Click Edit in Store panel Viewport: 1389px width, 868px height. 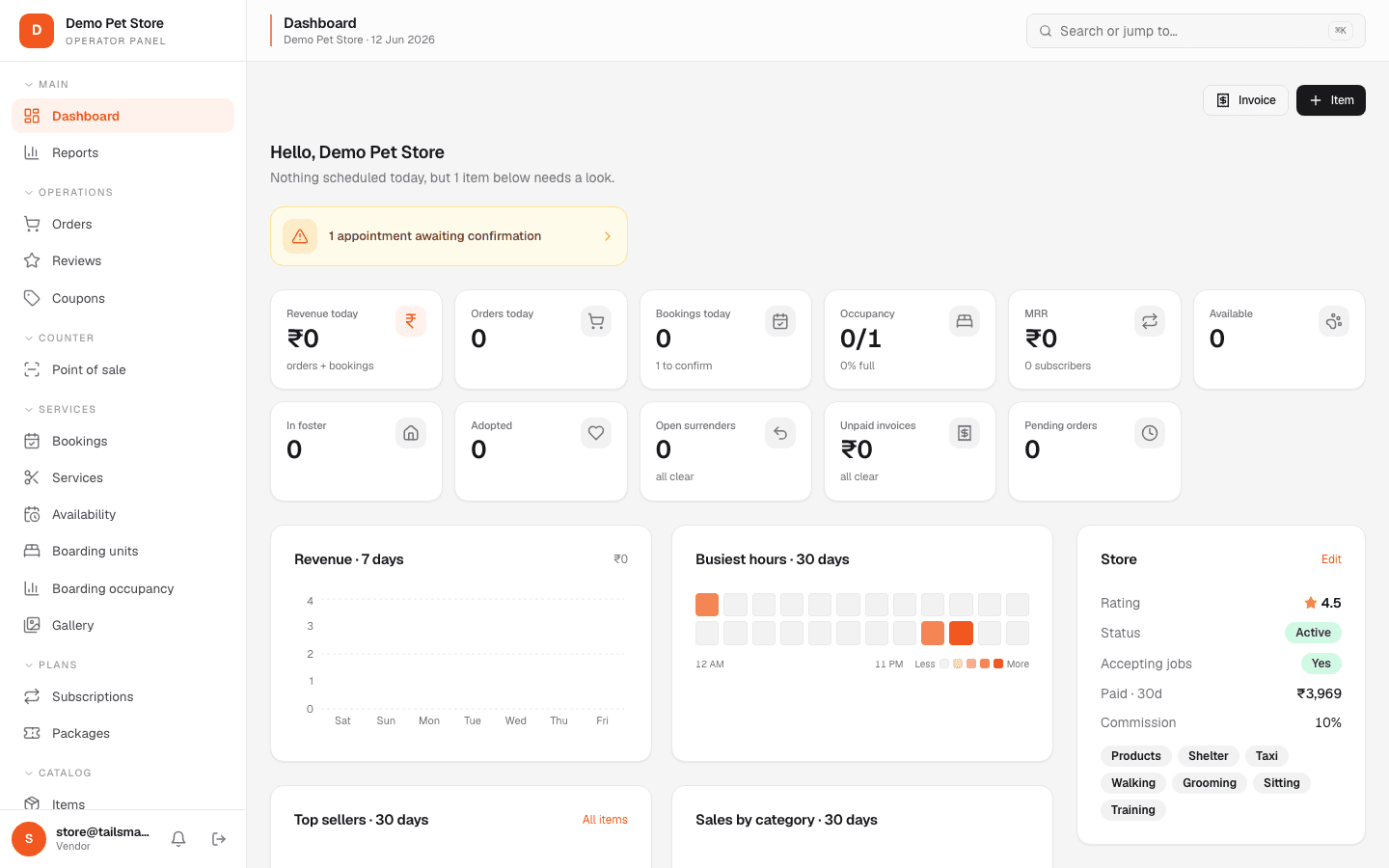point(1331,559)
